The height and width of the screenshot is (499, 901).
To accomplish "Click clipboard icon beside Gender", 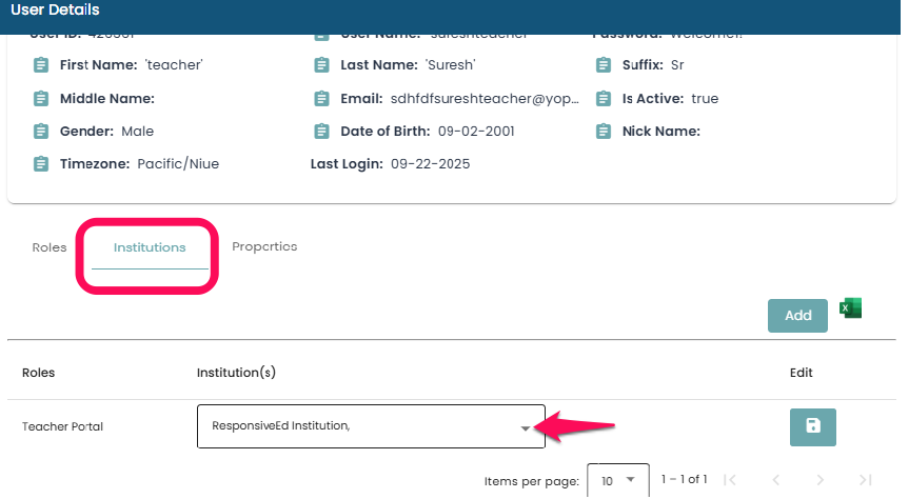I will [x=40, y=131].
